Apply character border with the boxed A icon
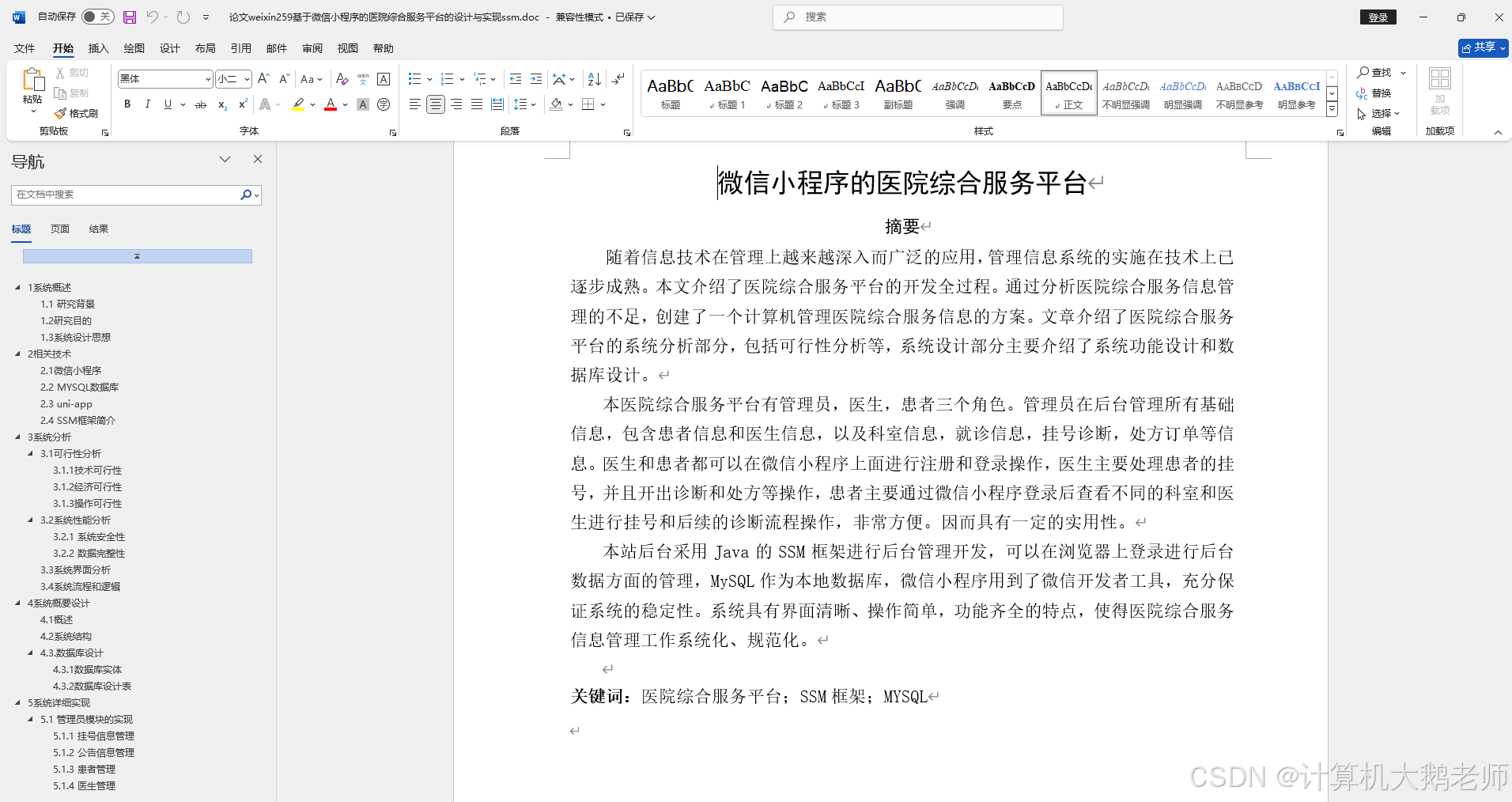This screenshot has height=802, width=1512. [x=384, y=79]
